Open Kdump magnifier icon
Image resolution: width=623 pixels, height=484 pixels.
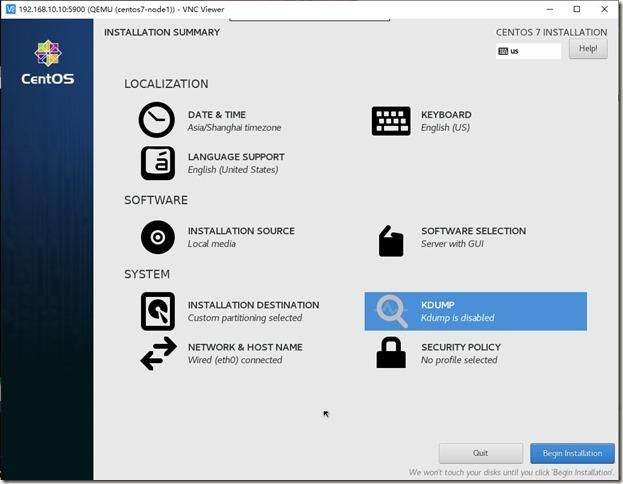pos(392,311)
